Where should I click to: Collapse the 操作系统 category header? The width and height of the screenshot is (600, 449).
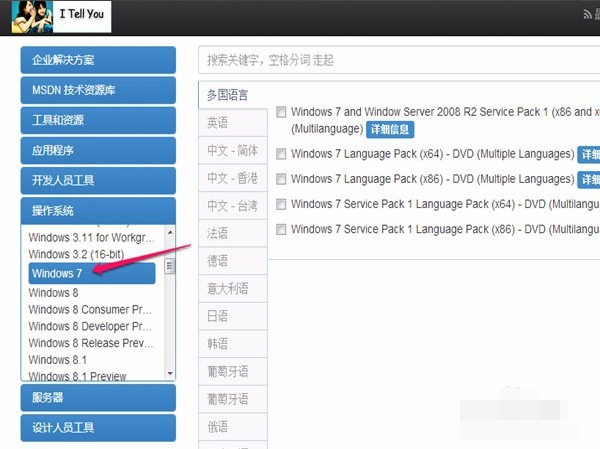click(x=97, y=211)
